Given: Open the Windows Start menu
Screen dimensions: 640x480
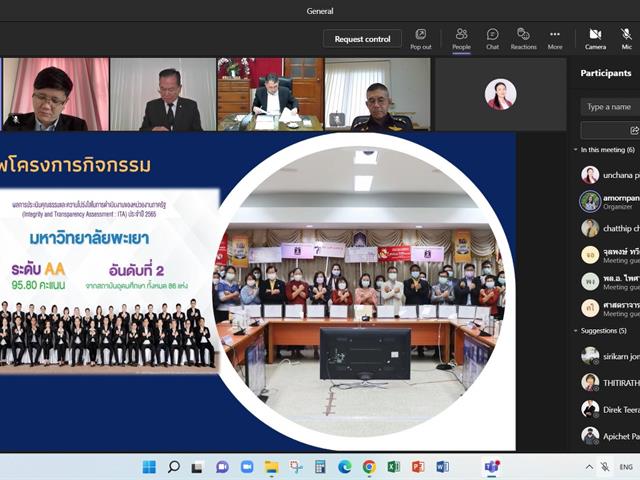Looking at the screenshot, I should 149,467.
